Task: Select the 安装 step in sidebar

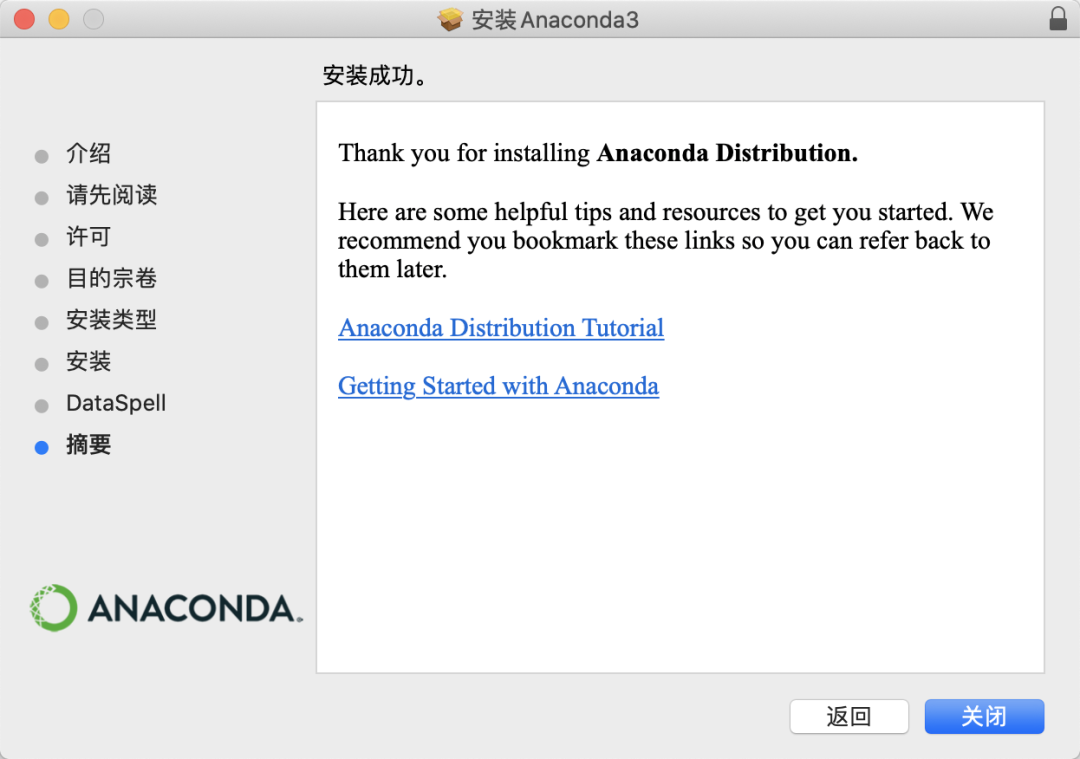Action: pyautogui.click(x=88, y=361)
